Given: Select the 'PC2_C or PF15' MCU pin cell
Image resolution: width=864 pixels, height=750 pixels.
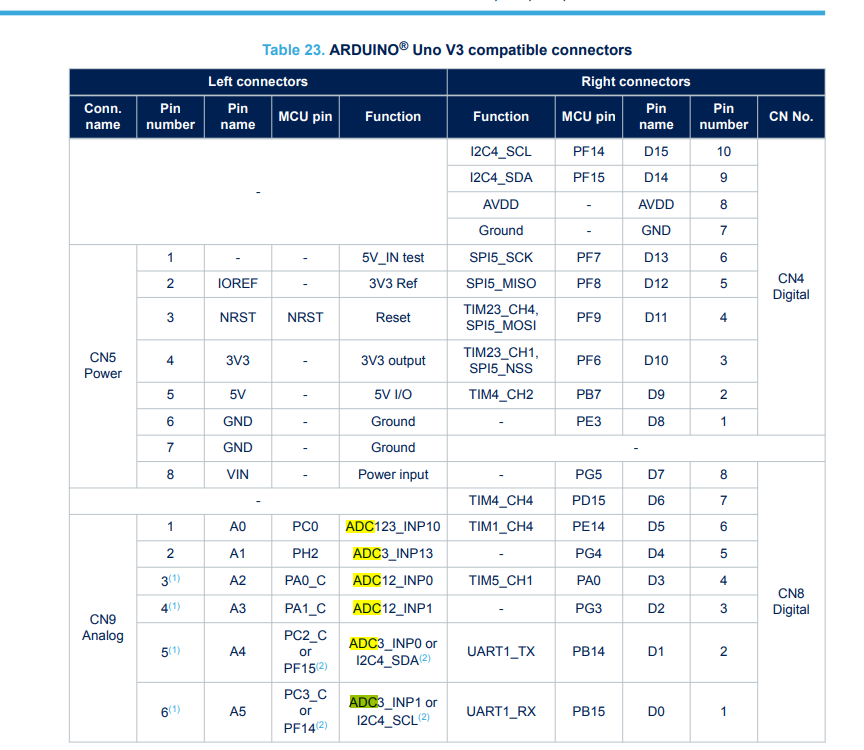Looking at the screenshot, I should point(305,652).
